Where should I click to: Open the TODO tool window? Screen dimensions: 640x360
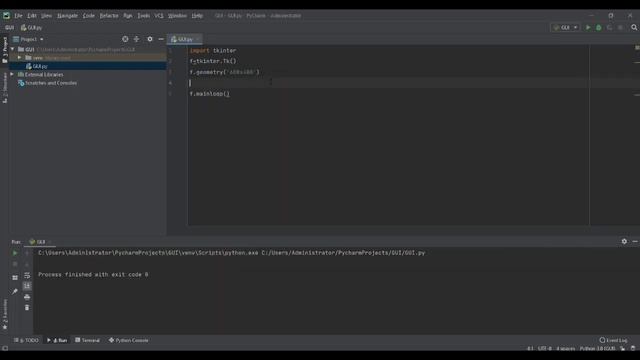pos(27,340)
